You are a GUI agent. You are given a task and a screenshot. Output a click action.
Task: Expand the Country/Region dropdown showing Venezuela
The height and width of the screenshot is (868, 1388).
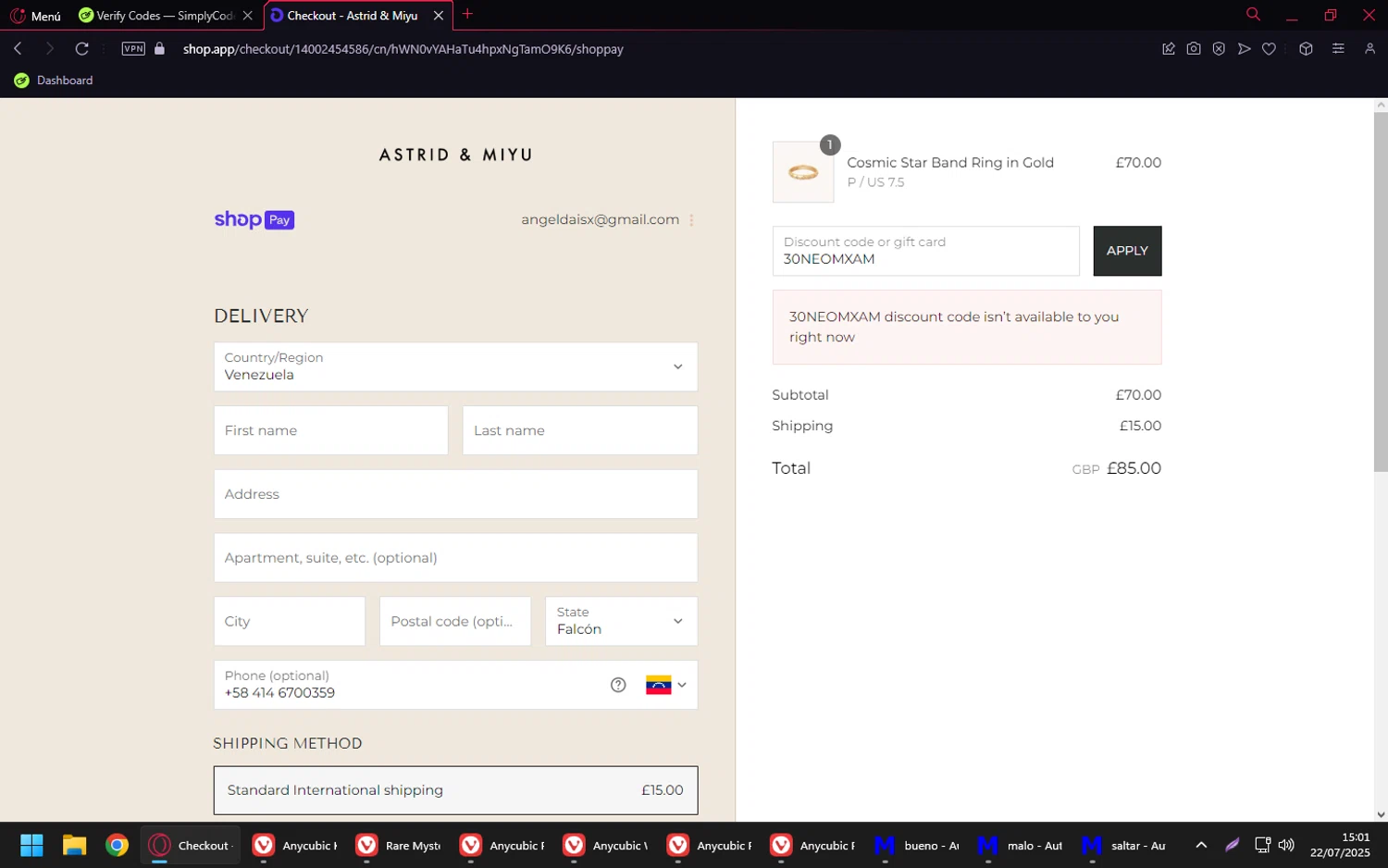click(455, 366)
